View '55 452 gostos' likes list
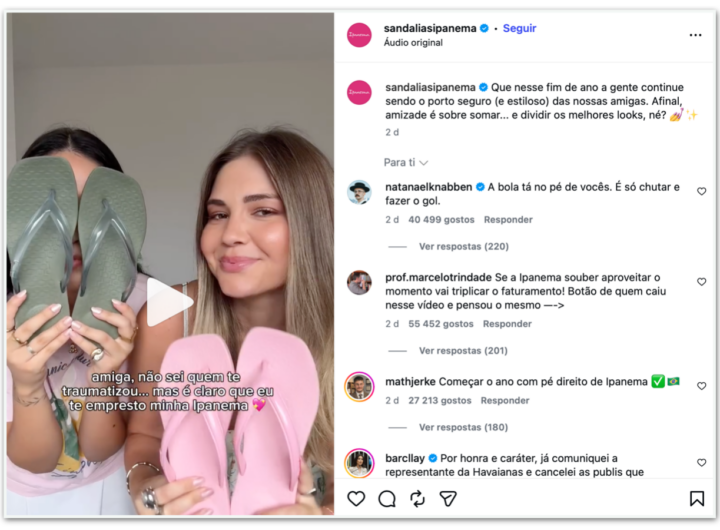This screenshot has height=530, width=720. (x=441, y=324)
